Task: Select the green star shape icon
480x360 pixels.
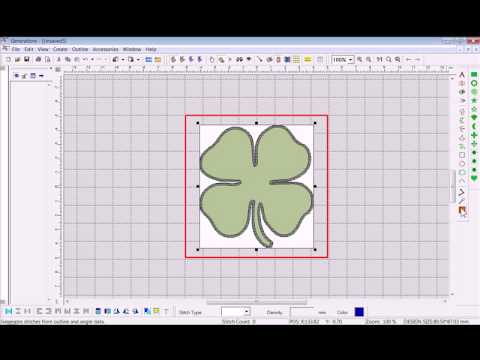Action: tap(474, 100)
